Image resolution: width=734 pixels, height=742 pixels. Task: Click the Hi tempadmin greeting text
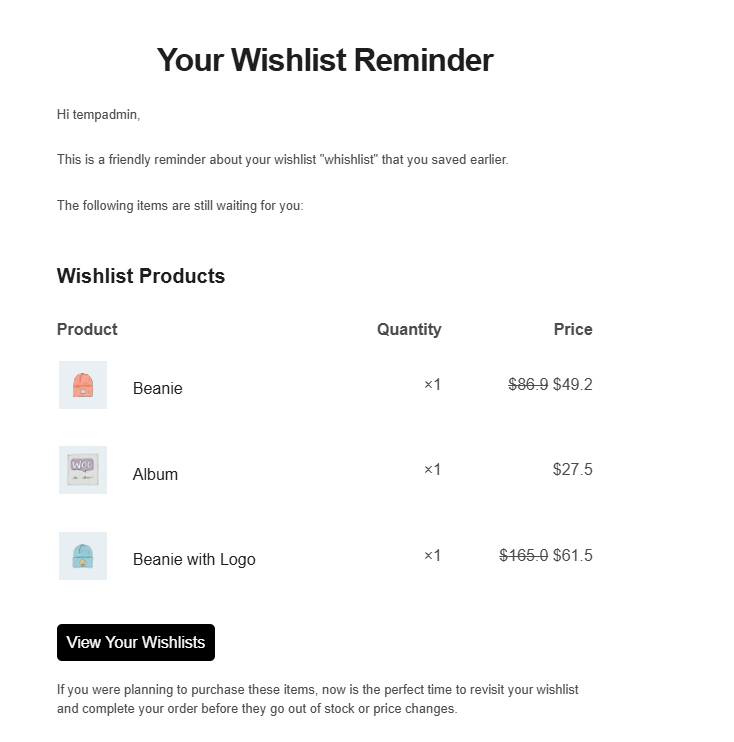pyautogui.click(x=98, y=115)
